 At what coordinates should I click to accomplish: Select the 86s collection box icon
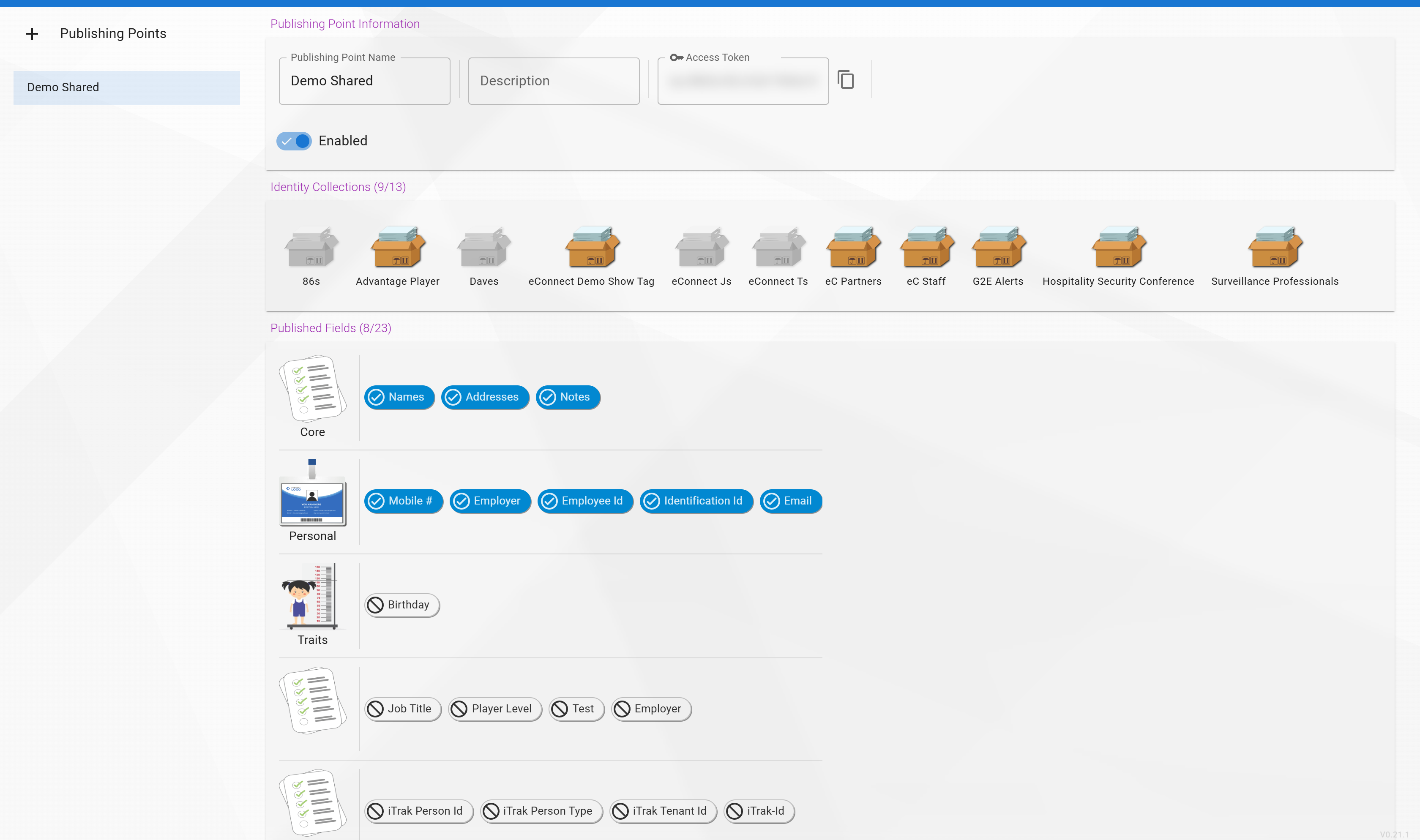pyautogui.click(x=311, y=247)
